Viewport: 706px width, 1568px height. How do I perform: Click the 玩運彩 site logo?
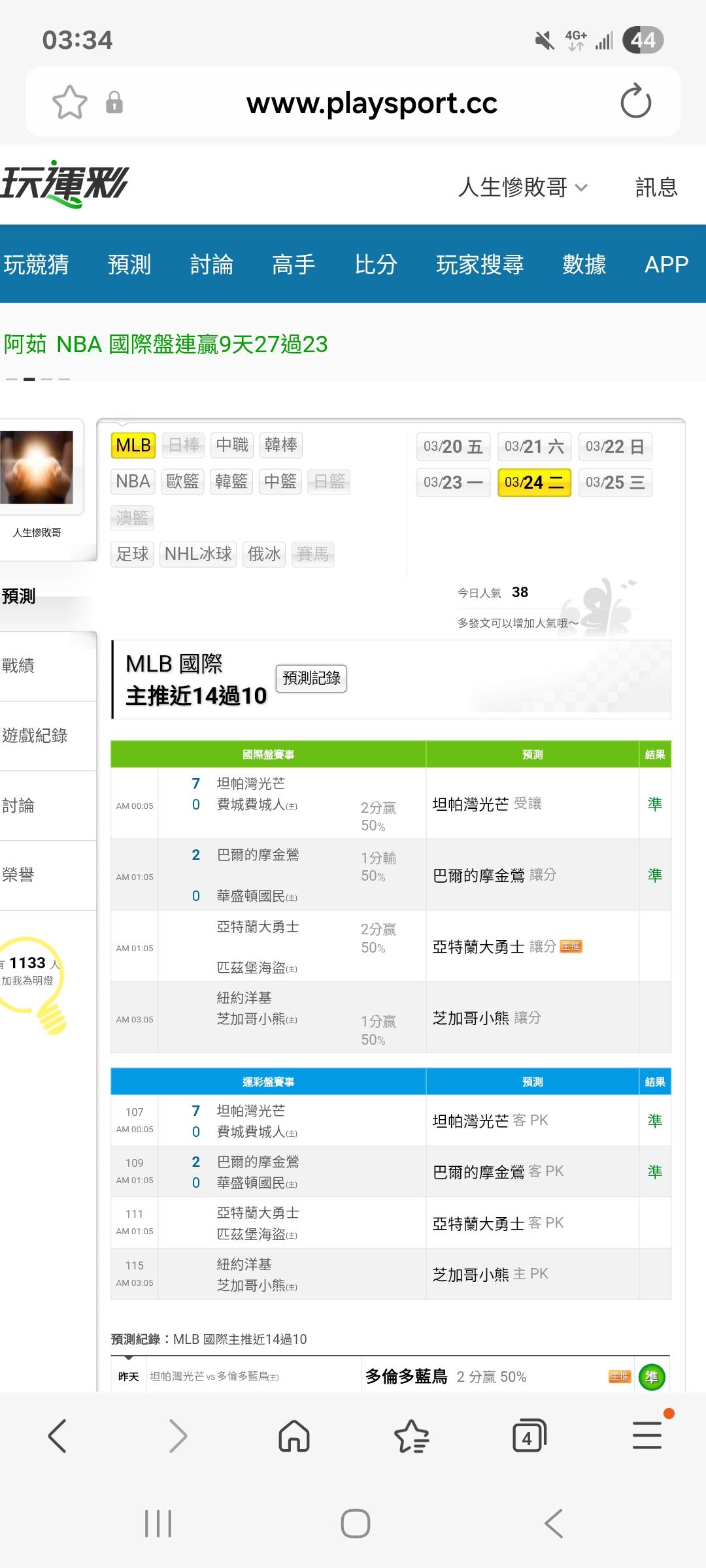point(64,184)
